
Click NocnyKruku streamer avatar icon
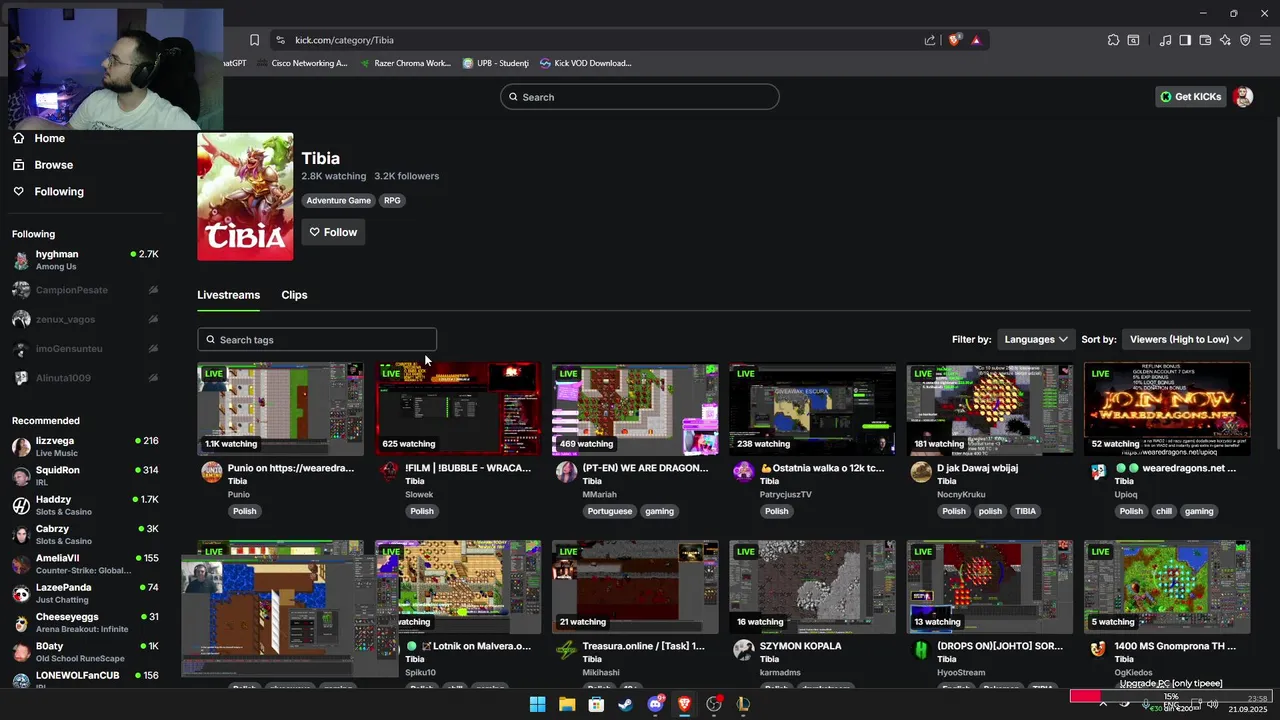pos(921,472)
